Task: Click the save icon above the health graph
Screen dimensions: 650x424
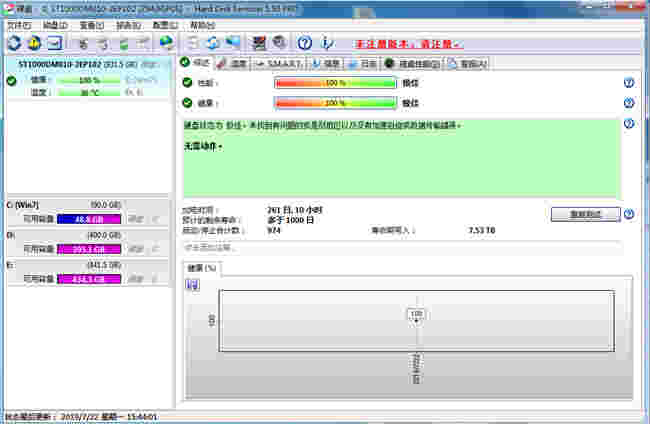Action: pos(192,285)
